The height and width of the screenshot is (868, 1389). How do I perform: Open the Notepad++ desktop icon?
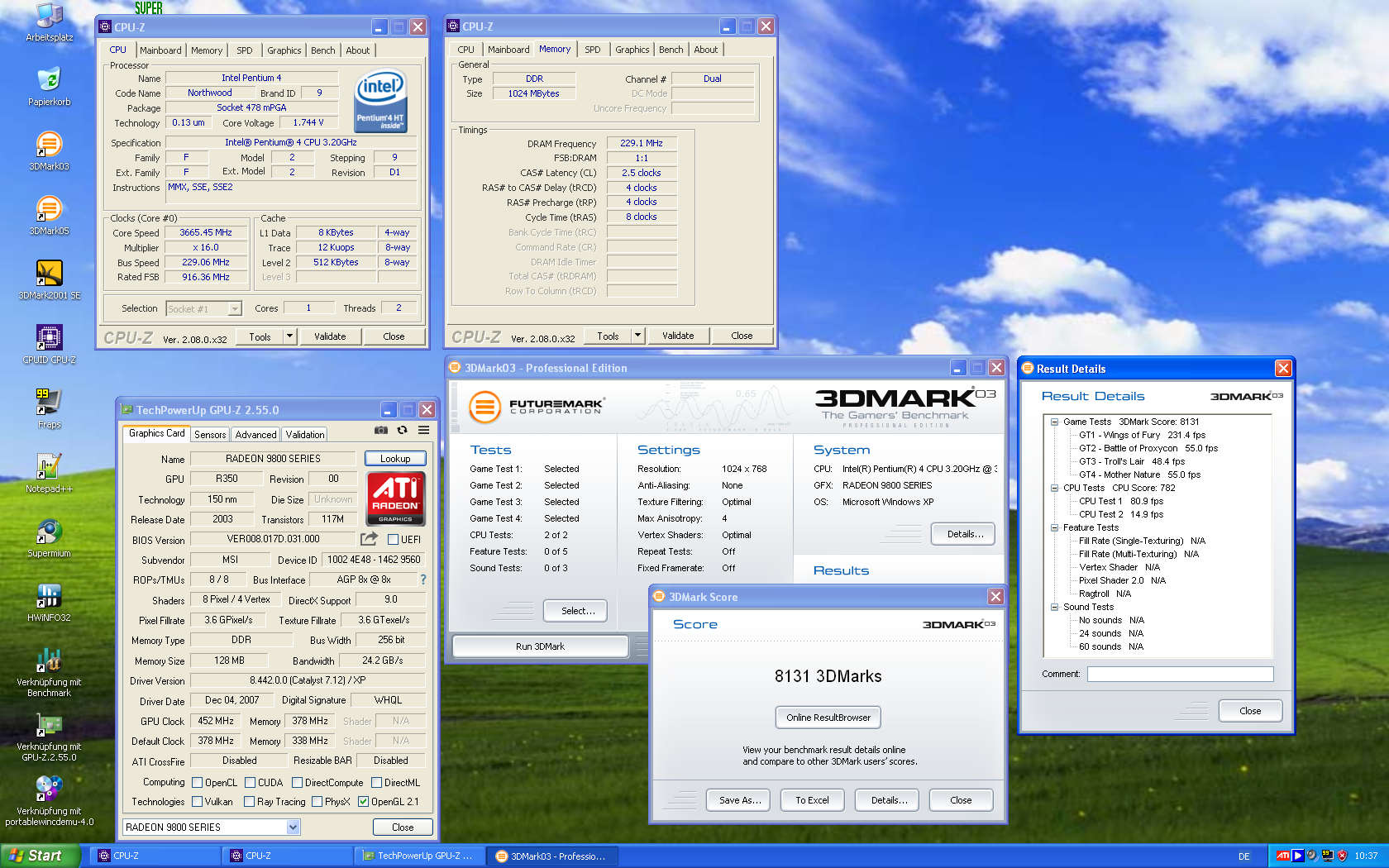[x=49, y=474]
